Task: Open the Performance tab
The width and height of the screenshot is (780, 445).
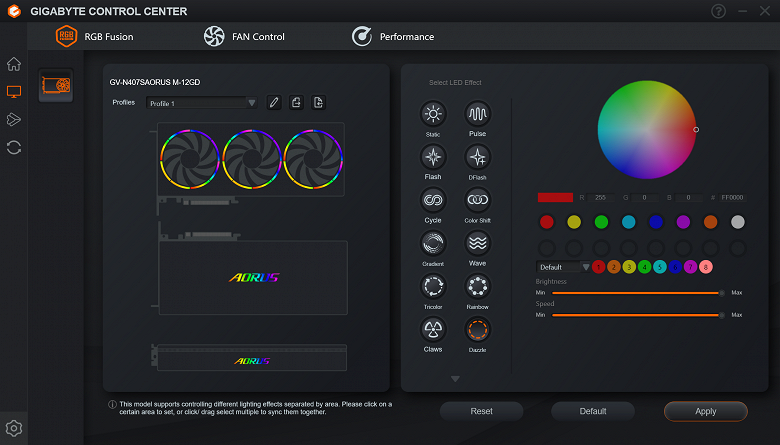Action: click(x=392, y=36)
